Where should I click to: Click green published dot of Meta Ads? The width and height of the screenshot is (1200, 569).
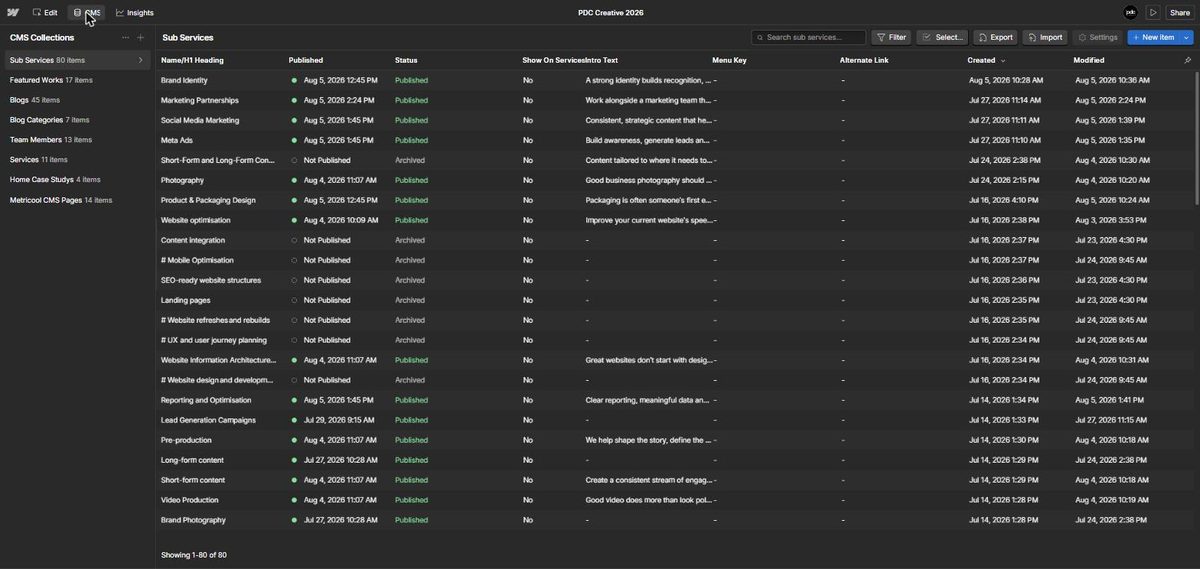(x=294, y=140)
